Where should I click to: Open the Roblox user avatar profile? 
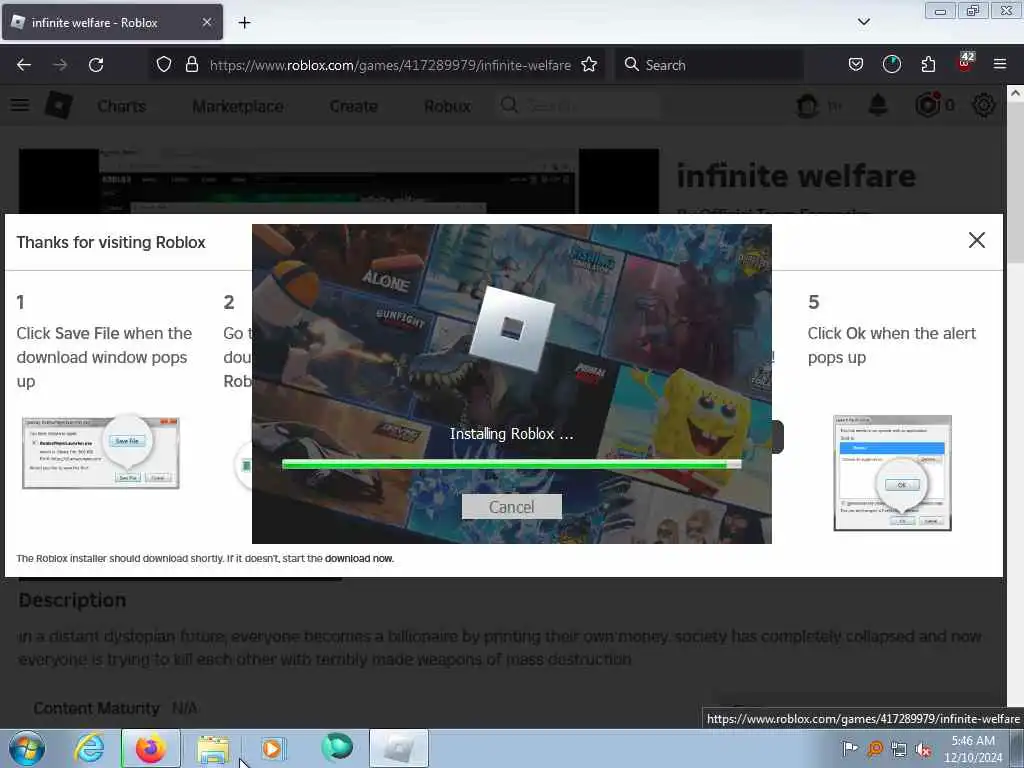click(x=807, y=105)
